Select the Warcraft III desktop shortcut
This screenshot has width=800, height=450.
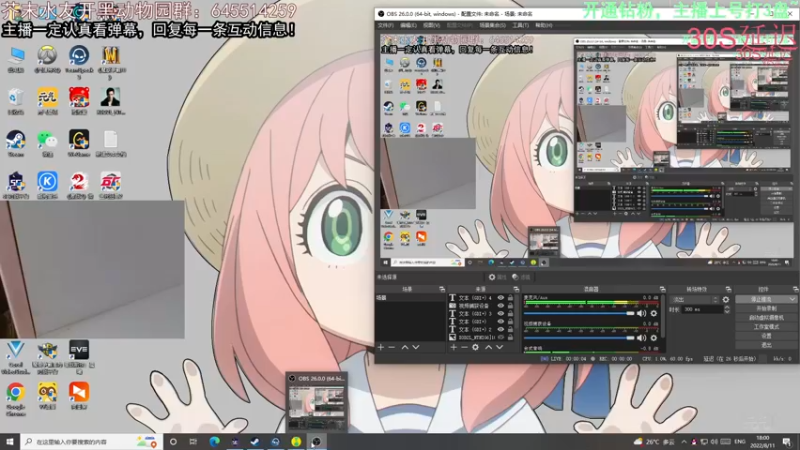[111, 62]
